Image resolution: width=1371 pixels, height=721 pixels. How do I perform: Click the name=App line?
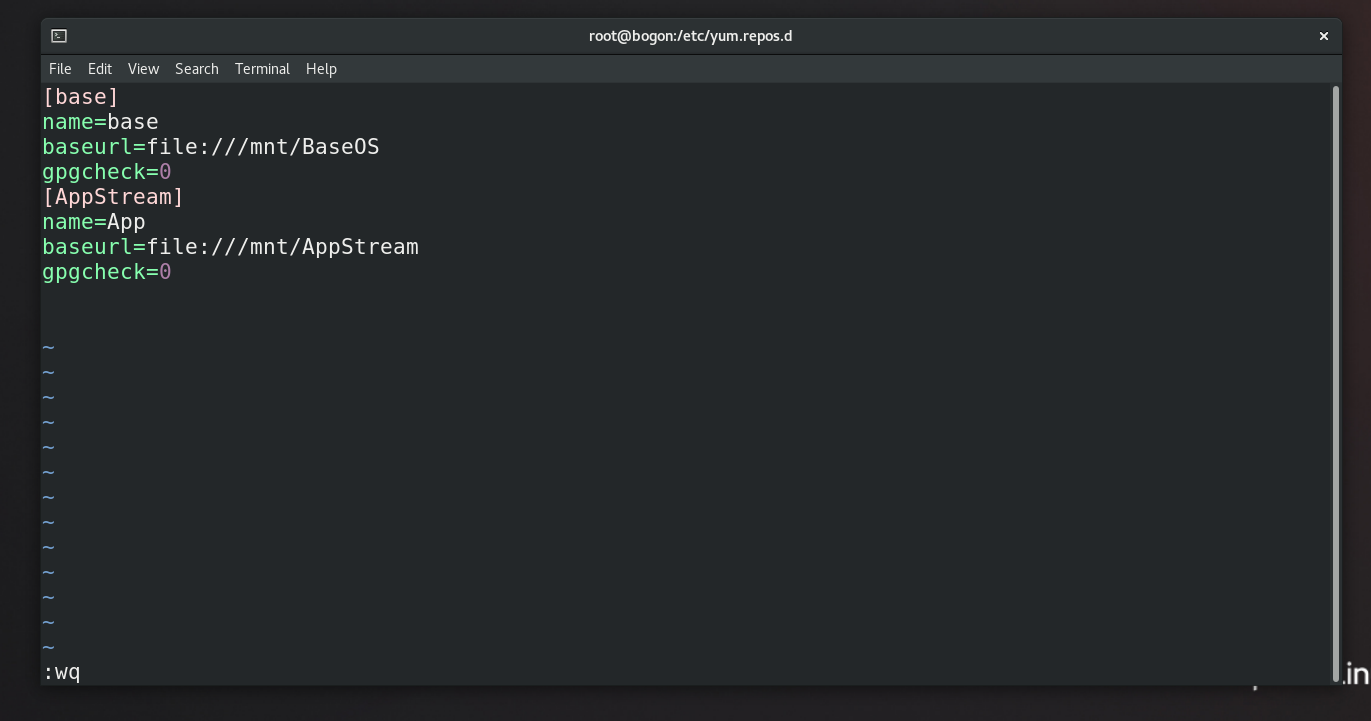93,221
